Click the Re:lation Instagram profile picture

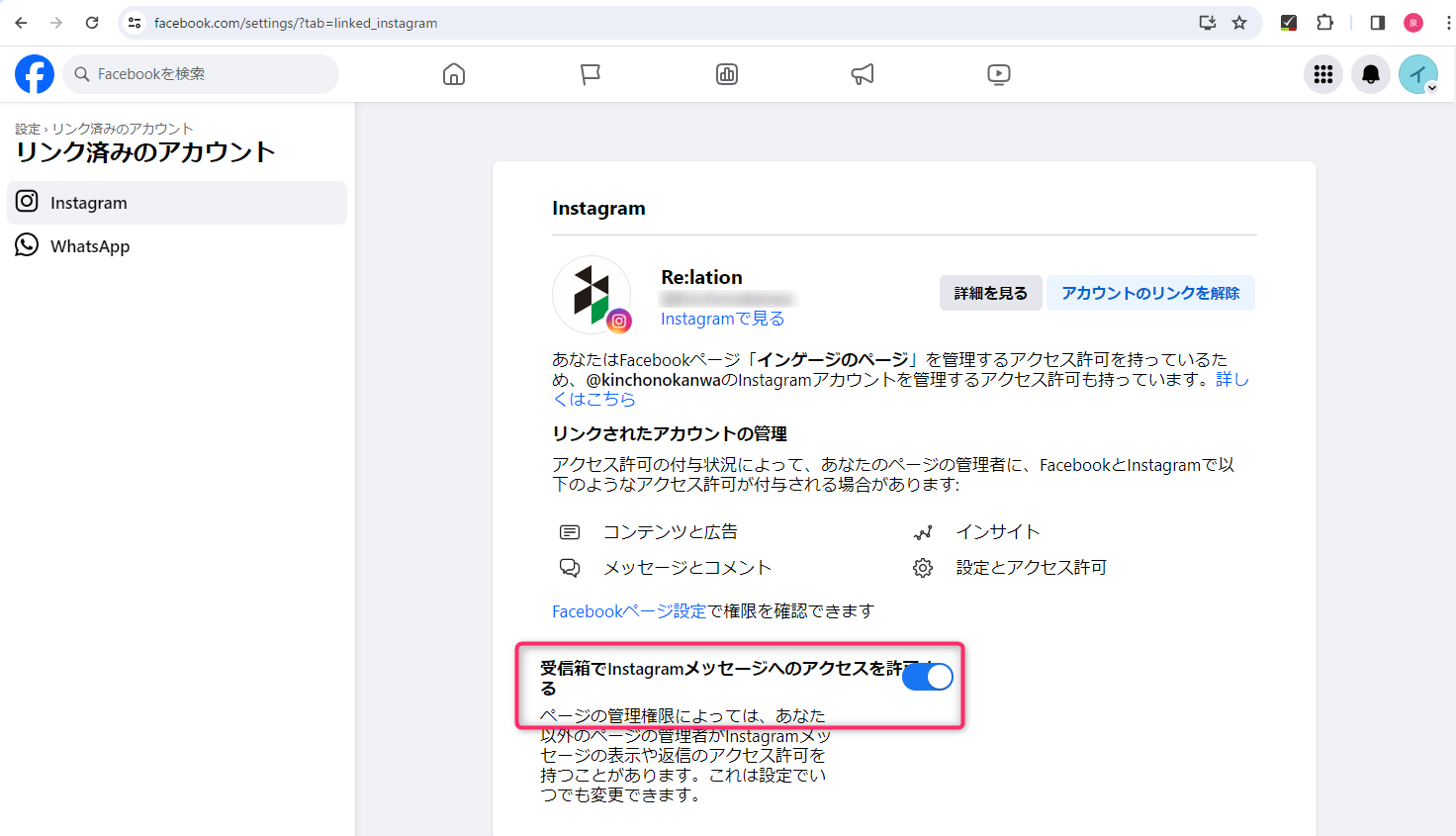pyautogui.click(x=591, y=295)
